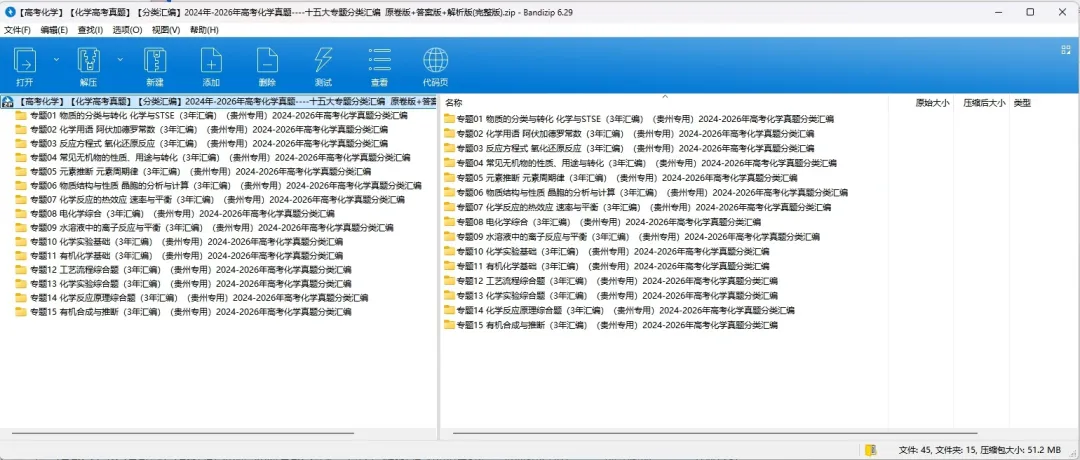The width and height of the screenshot is (1080, 460).
Task: Sort by the 名称 column header
Action: [x=454, y=103]
